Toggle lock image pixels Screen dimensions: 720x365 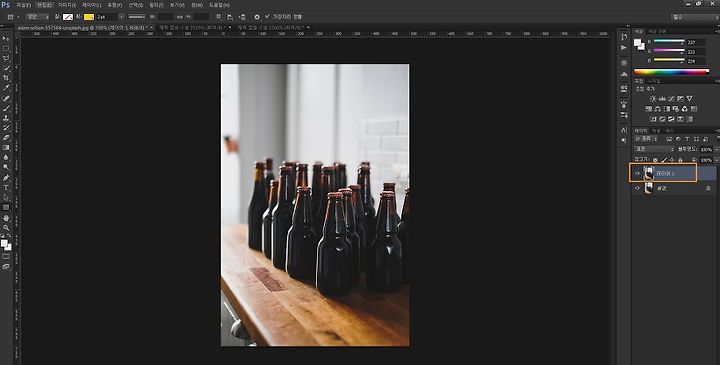(x=664, y=160)
